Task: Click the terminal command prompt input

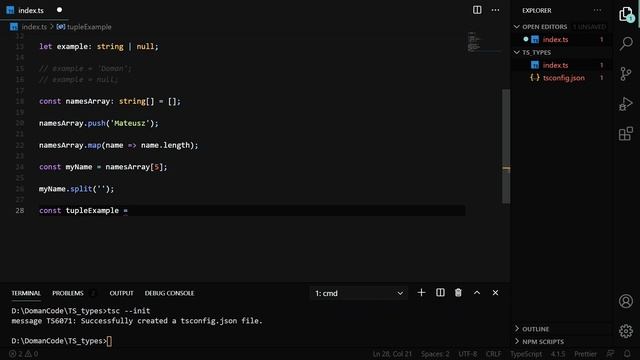Action: click(x=109, y=341)
